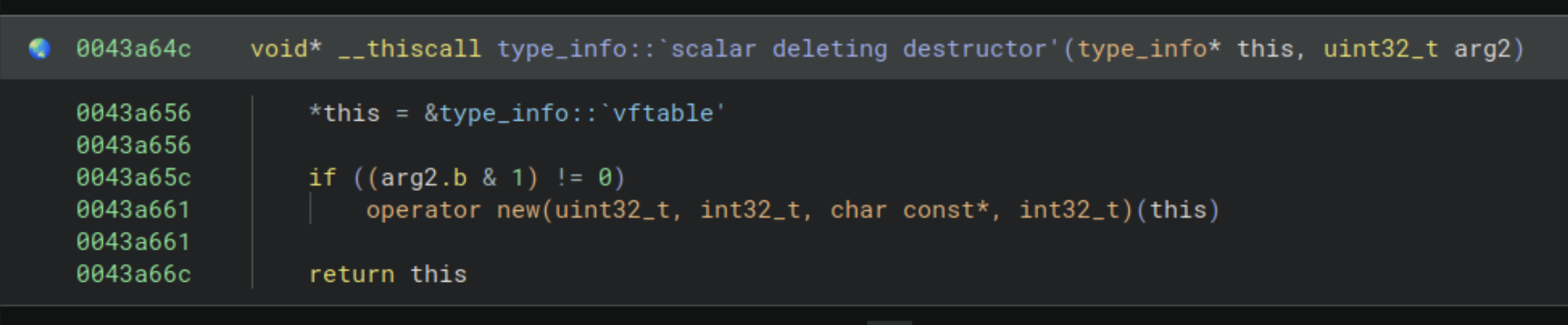Select the this parameter name in signature

coord(1264,49)
